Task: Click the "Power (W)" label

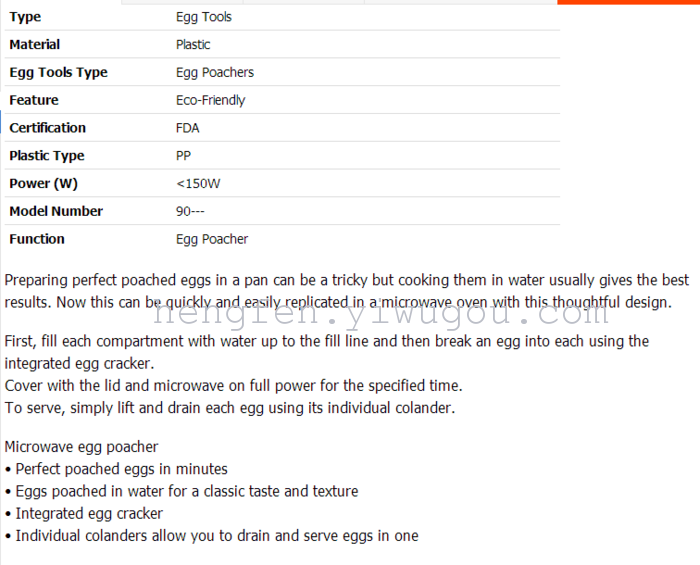Action: click(43, 184)
